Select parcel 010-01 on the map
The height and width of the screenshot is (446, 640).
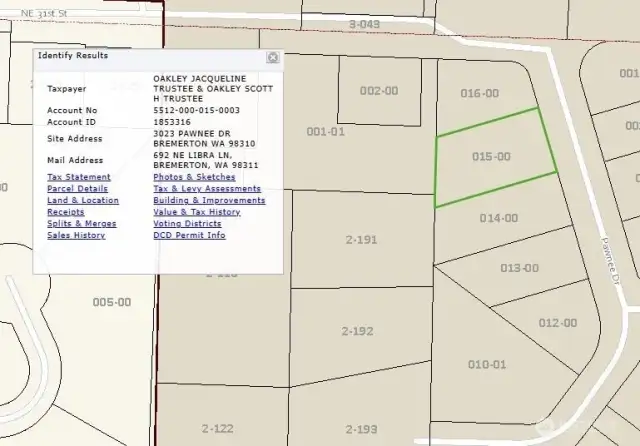(487, 364)
